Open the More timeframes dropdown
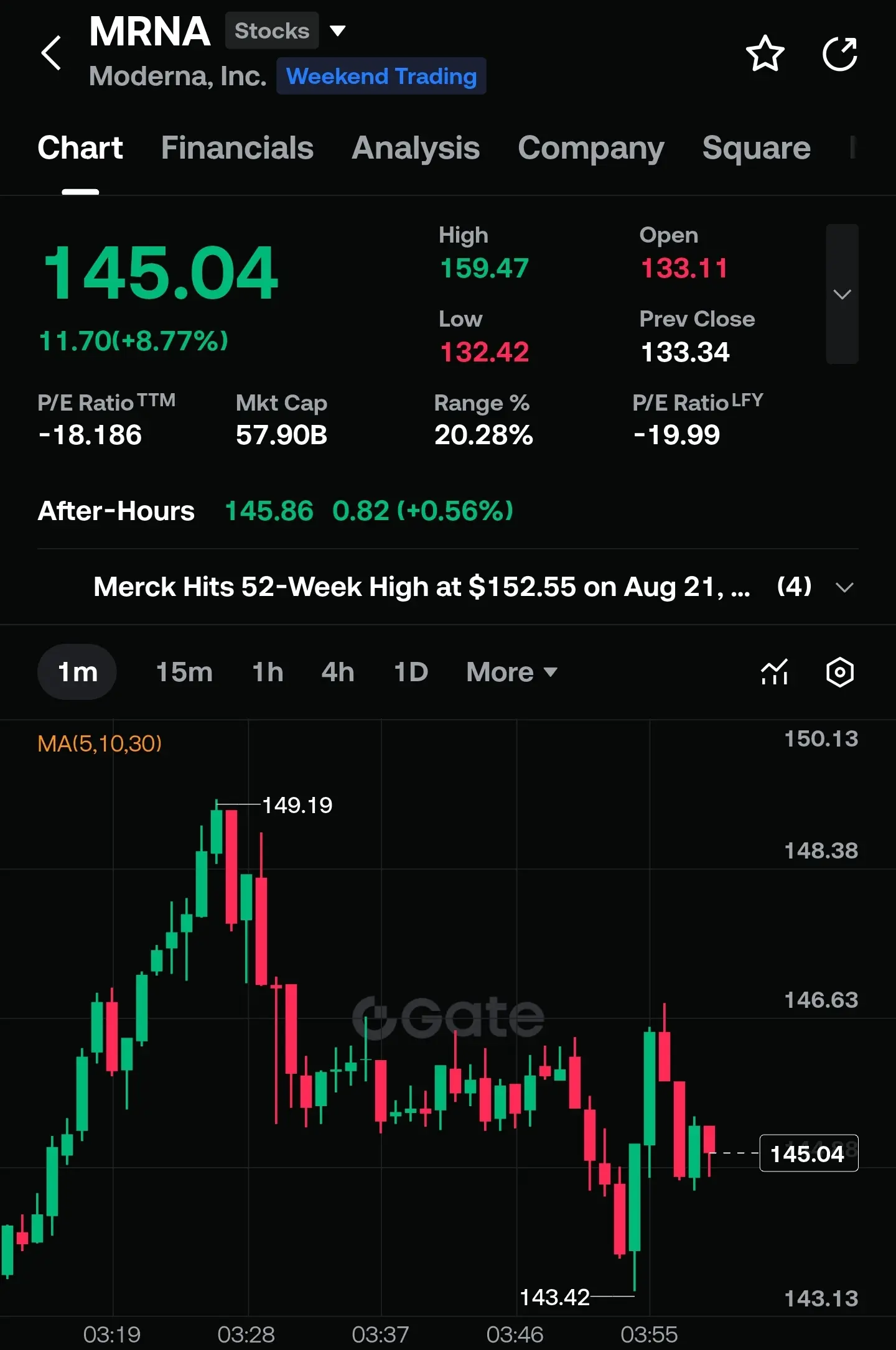The width and height of the screenshot is (896, 1350). coord(511,672)
